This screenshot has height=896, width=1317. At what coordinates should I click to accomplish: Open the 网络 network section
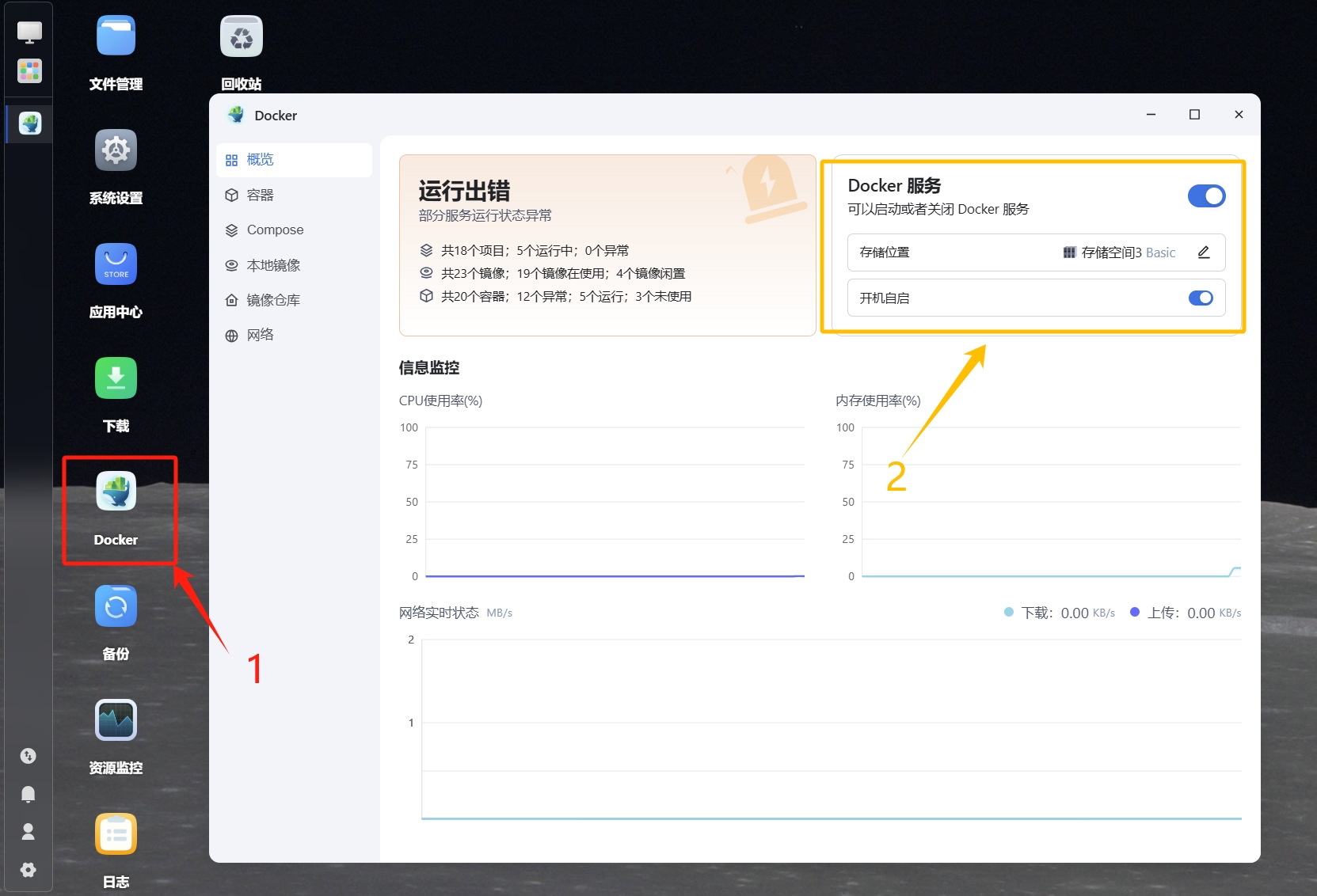point(294,335)
